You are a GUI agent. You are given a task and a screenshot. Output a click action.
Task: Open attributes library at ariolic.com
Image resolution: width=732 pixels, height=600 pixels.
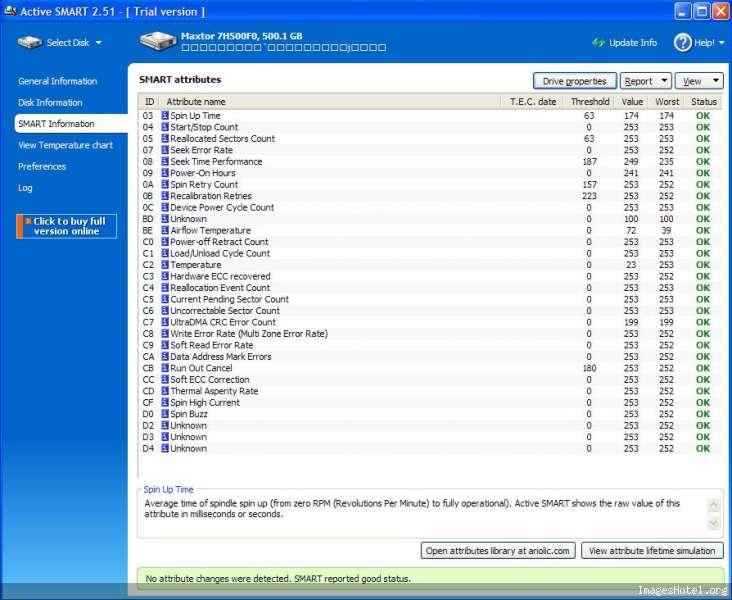[x=498, y=551]
